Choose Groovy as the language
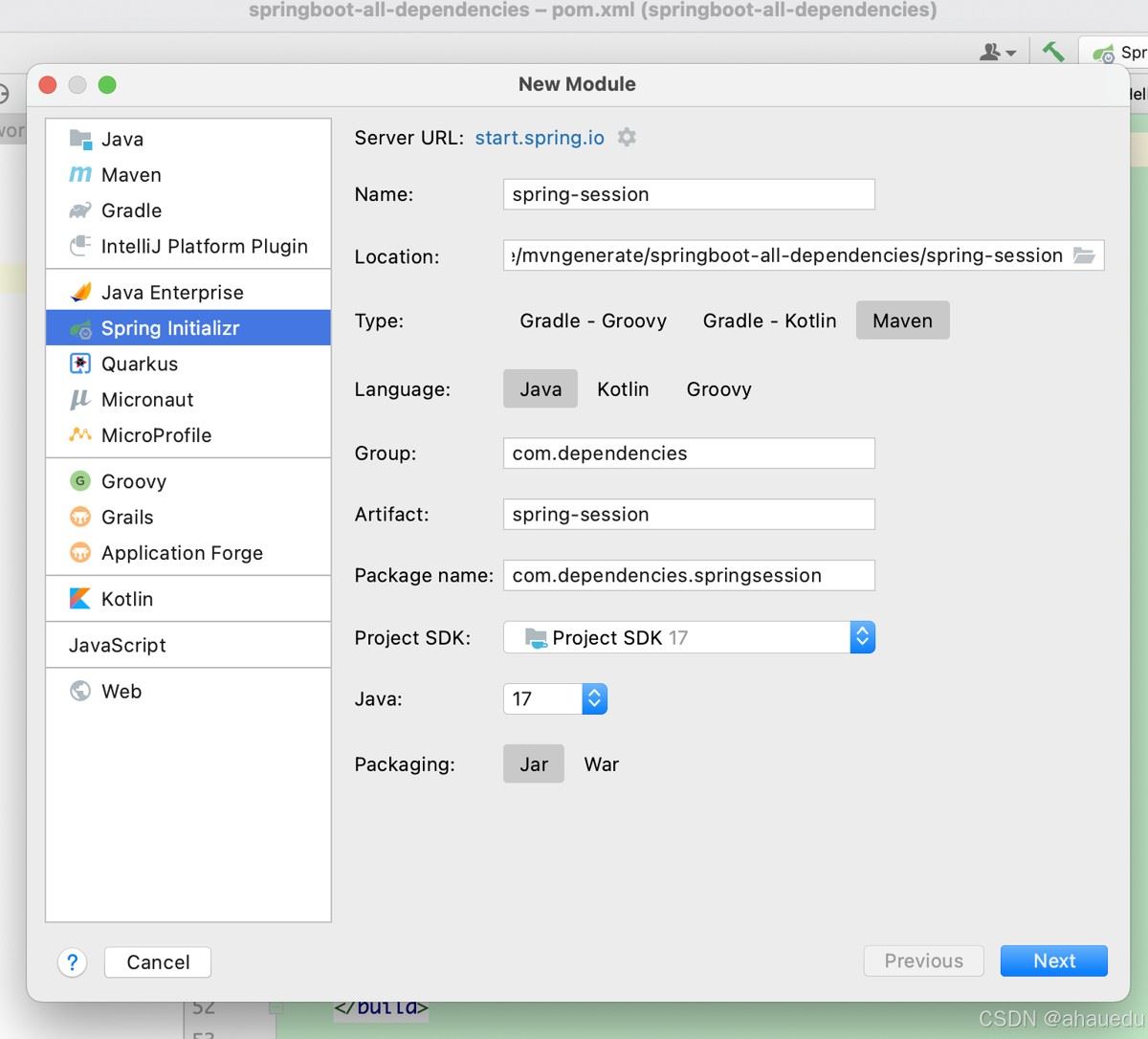Viewport: 1148px width, 1039px height. click(718, 389)
